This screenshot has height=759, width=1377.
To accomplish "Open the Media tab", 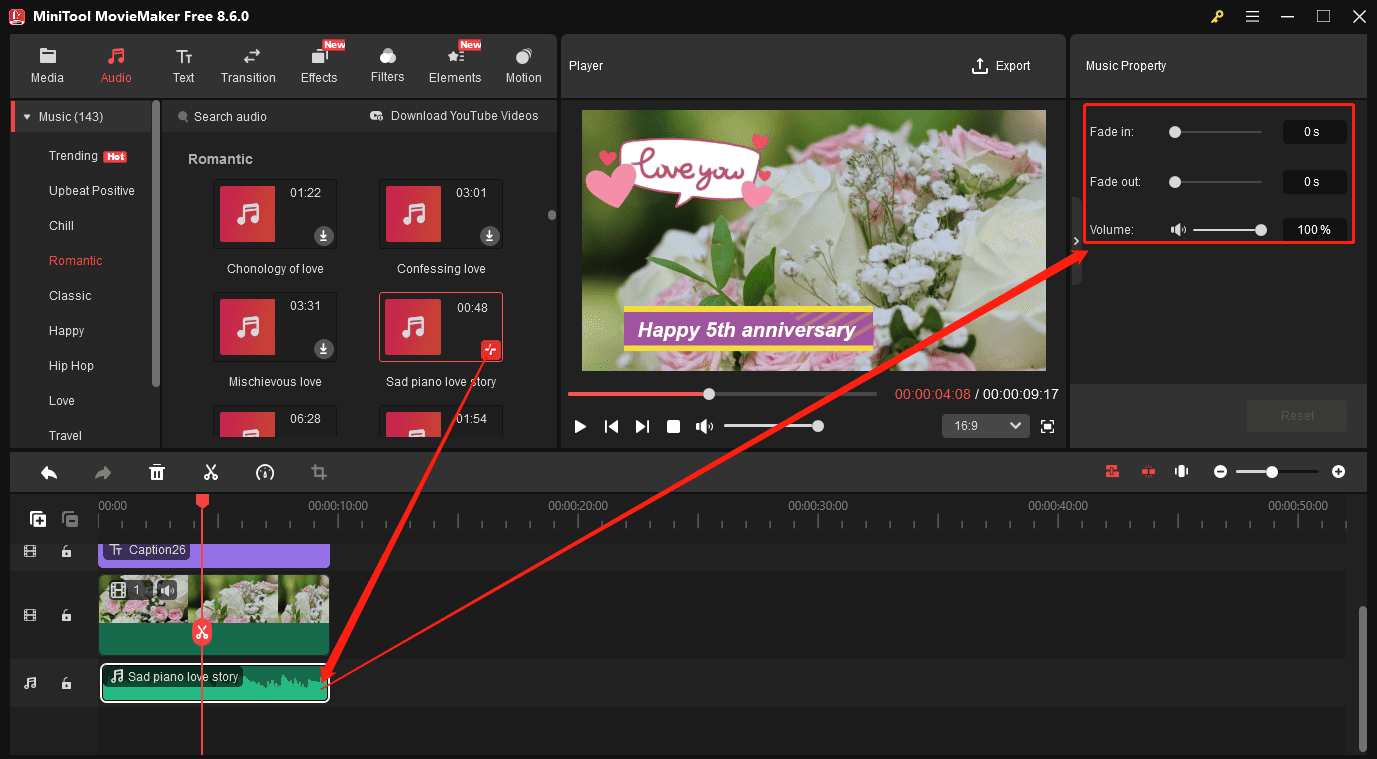I will click(47, 66).
